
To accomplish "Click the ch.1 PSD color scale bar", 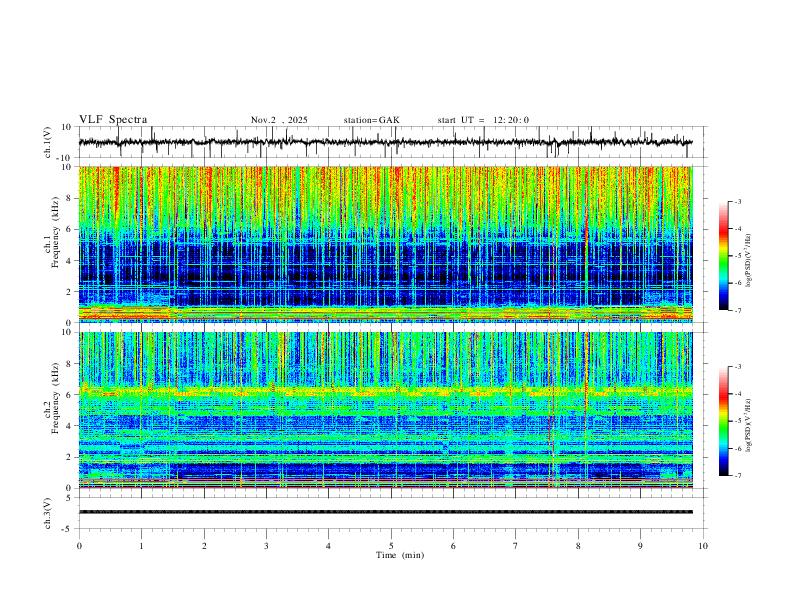I will pos(724,256).
